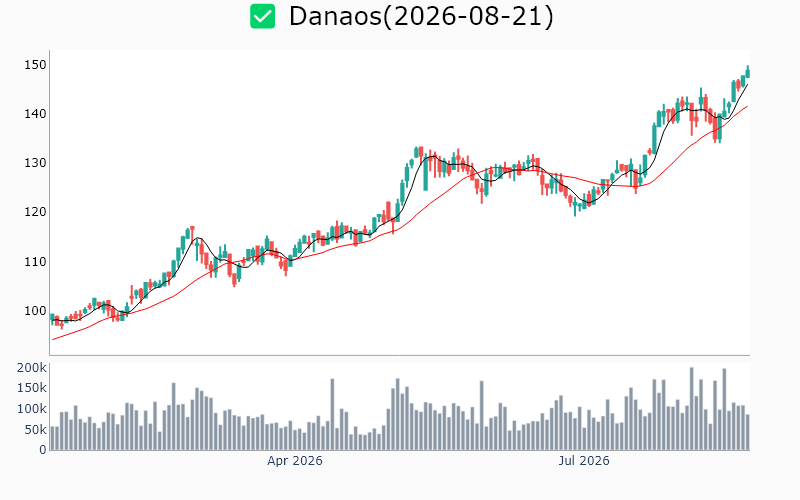Click the 110 price axis label
This screenshot has width=800, height=500.
pyautogui.click(x=35, y=262)
